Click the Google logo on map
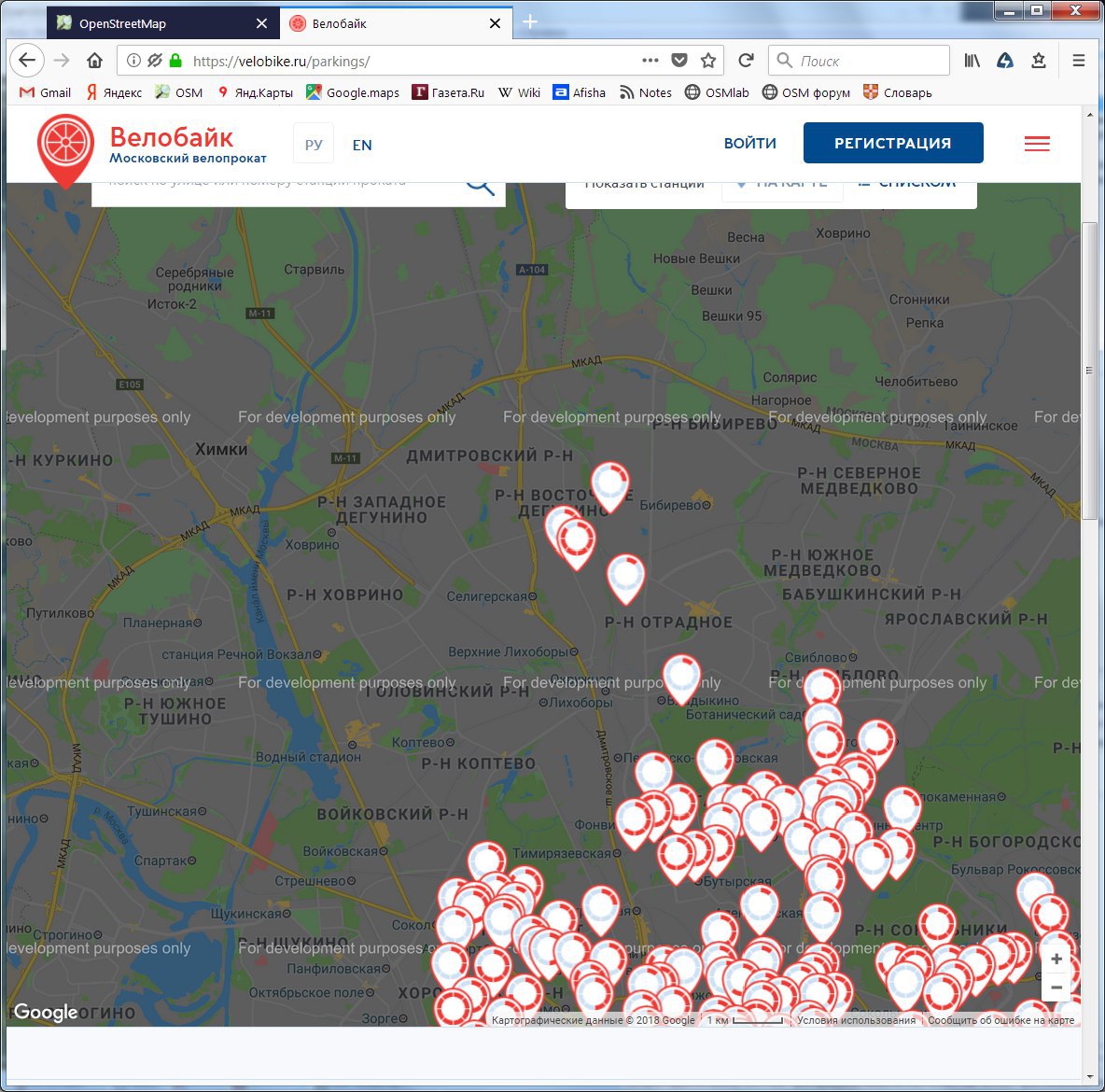Viewport: 1105px width, 1092px height. coord(46,1013)
